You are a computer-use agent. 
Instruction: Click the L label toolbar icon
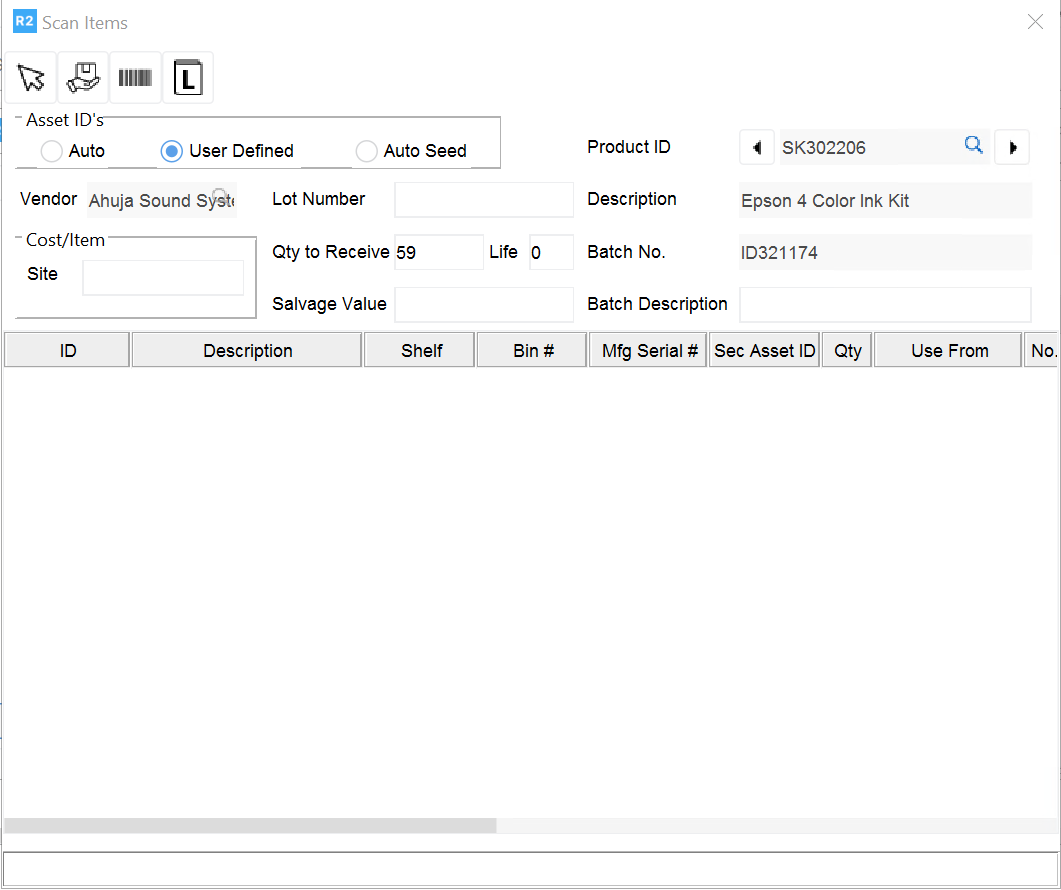tap(188, 78)
